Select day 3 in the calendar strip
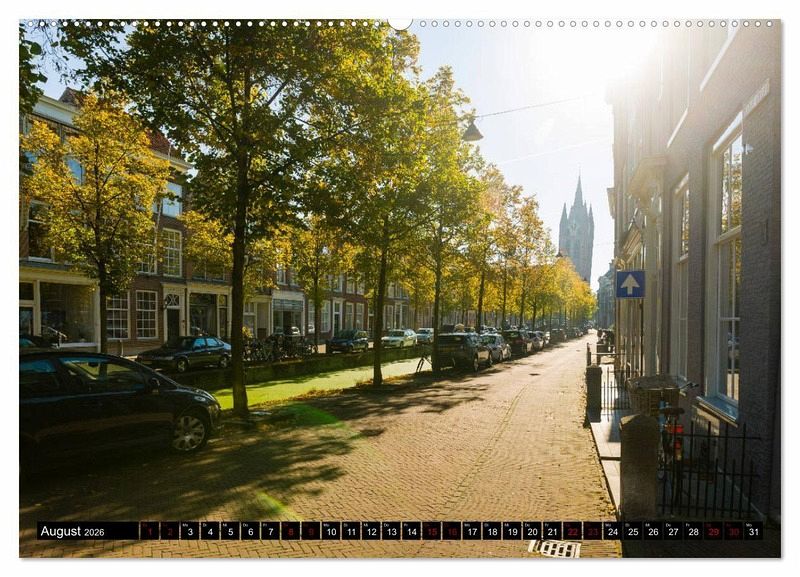800x577 pixels. [x=189, y=531]
